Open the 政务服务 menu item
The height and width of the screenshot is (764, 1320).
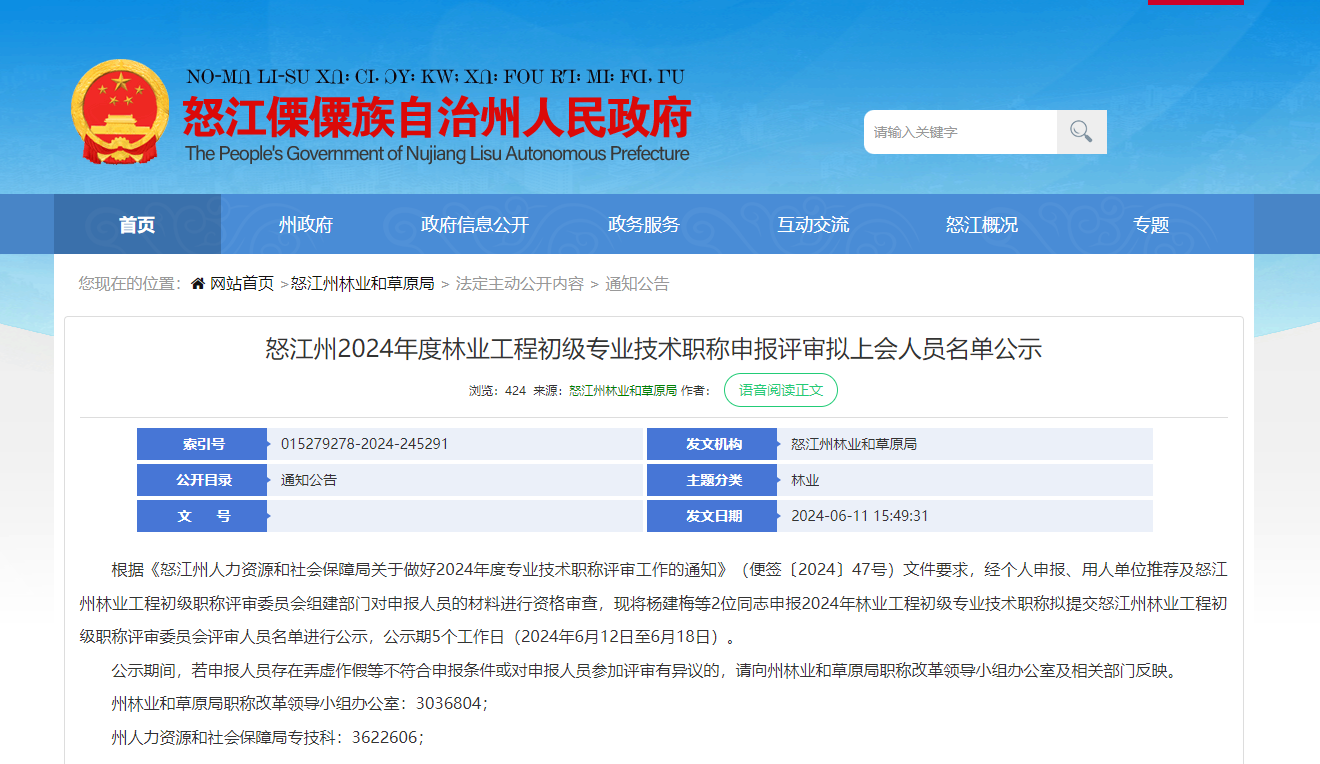coord(643,225)
